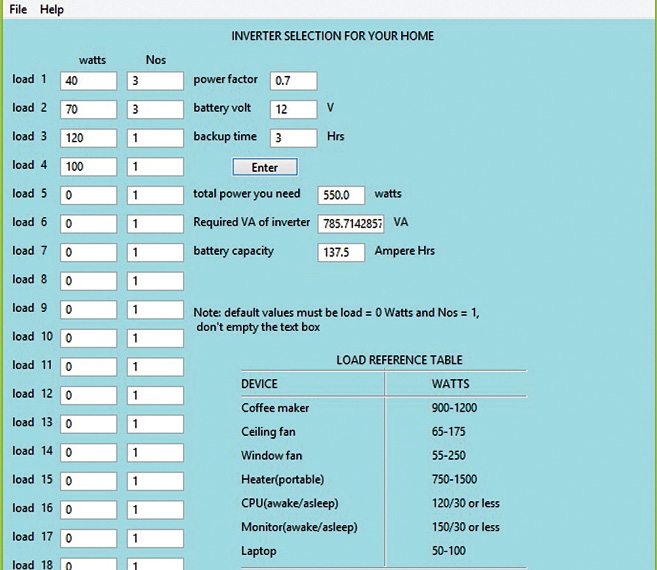657x570 pixels.
Task: Click the load 17 Nos input
Action: (x=155, y=538)
